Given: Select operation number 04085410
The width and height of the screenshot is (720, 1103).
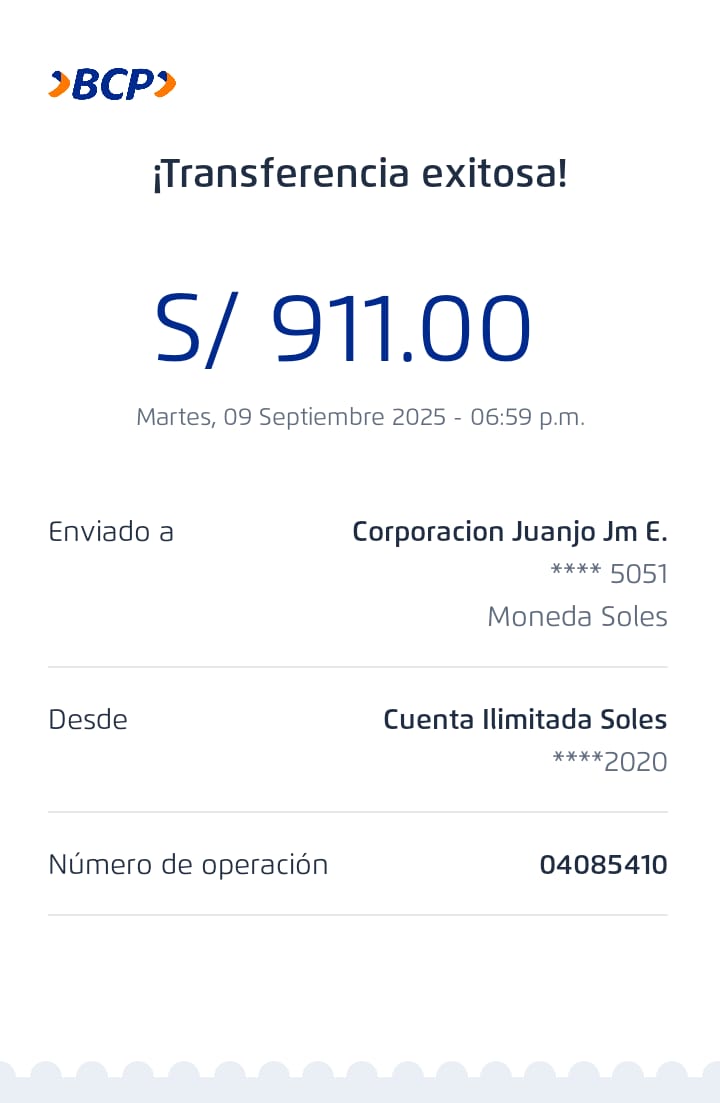Looking at the screenshot, I should click(603, 865).
